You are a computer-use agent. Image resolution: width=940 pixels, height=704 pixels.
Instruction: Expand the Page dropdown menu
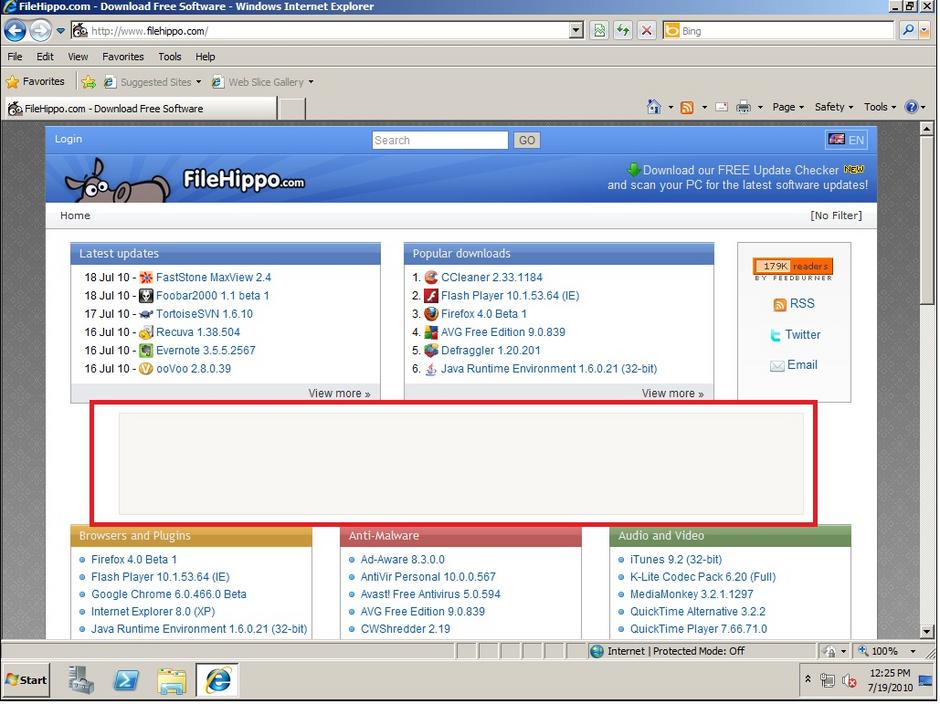[788, 107]
